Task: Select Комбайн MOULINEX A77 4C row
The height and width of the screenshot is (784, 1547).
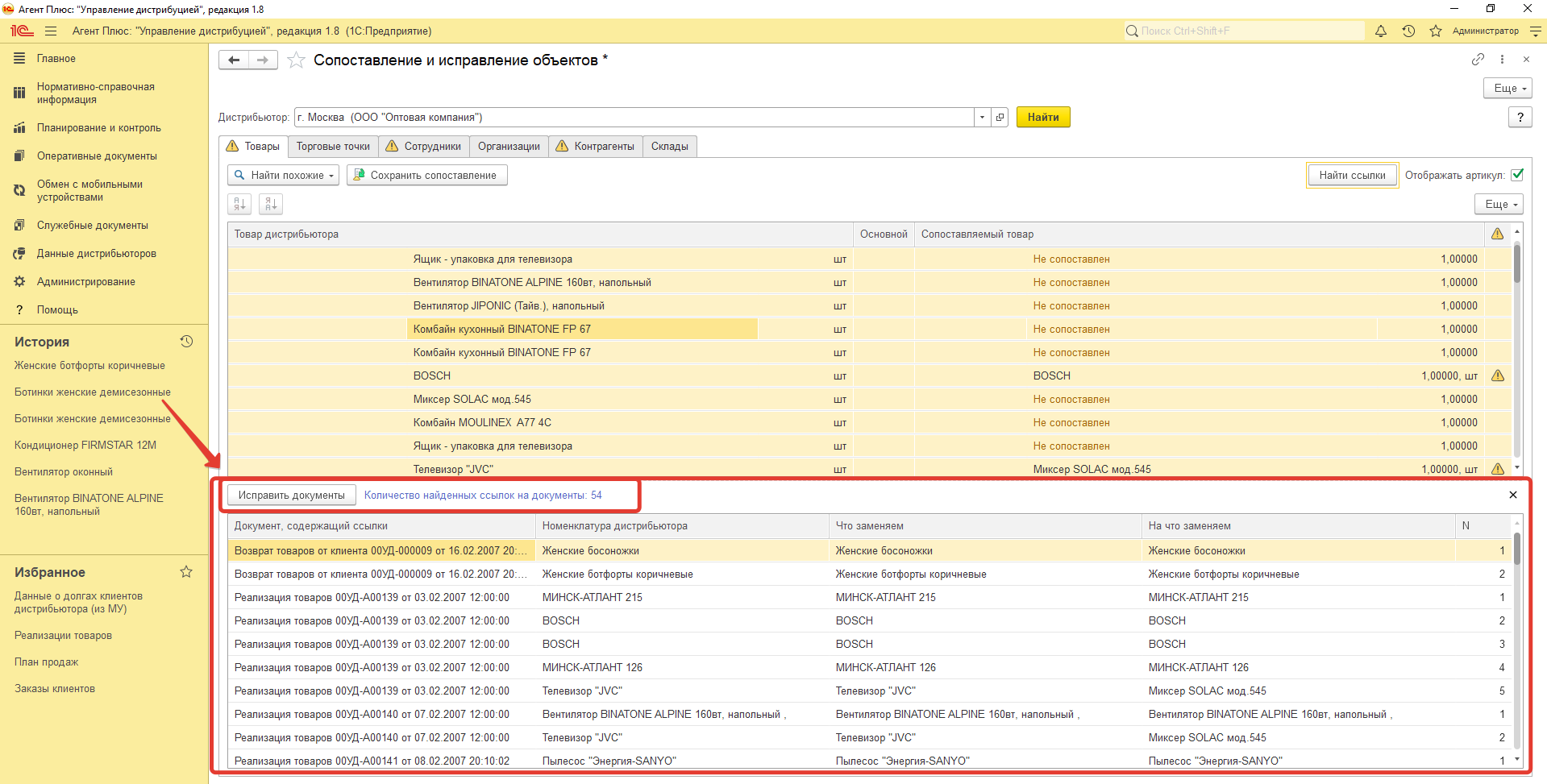Action: click(870, 423)
